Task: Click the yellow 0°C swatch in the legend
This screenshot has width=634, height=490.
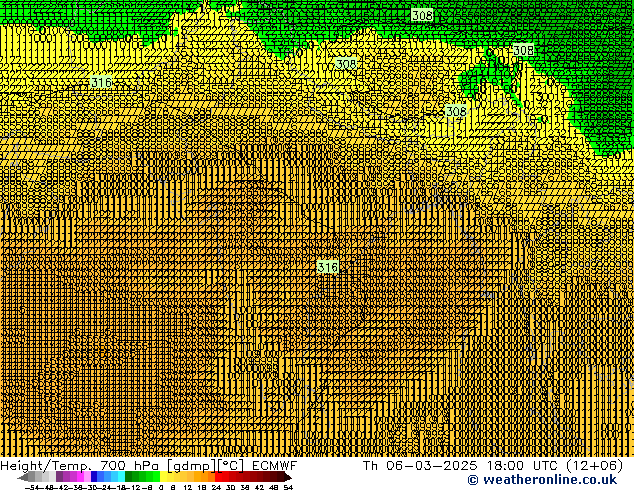Action: tap(164, 476)
